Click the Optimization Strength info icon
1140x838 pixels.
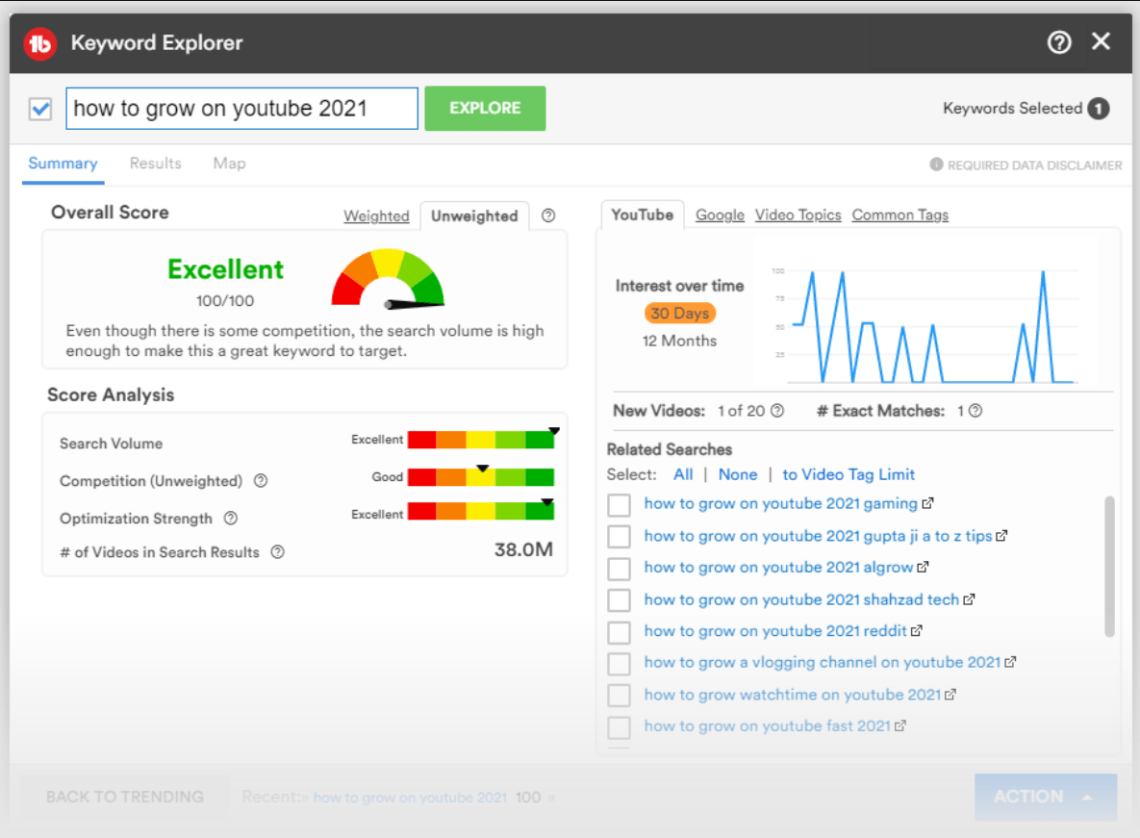(232, 519)
